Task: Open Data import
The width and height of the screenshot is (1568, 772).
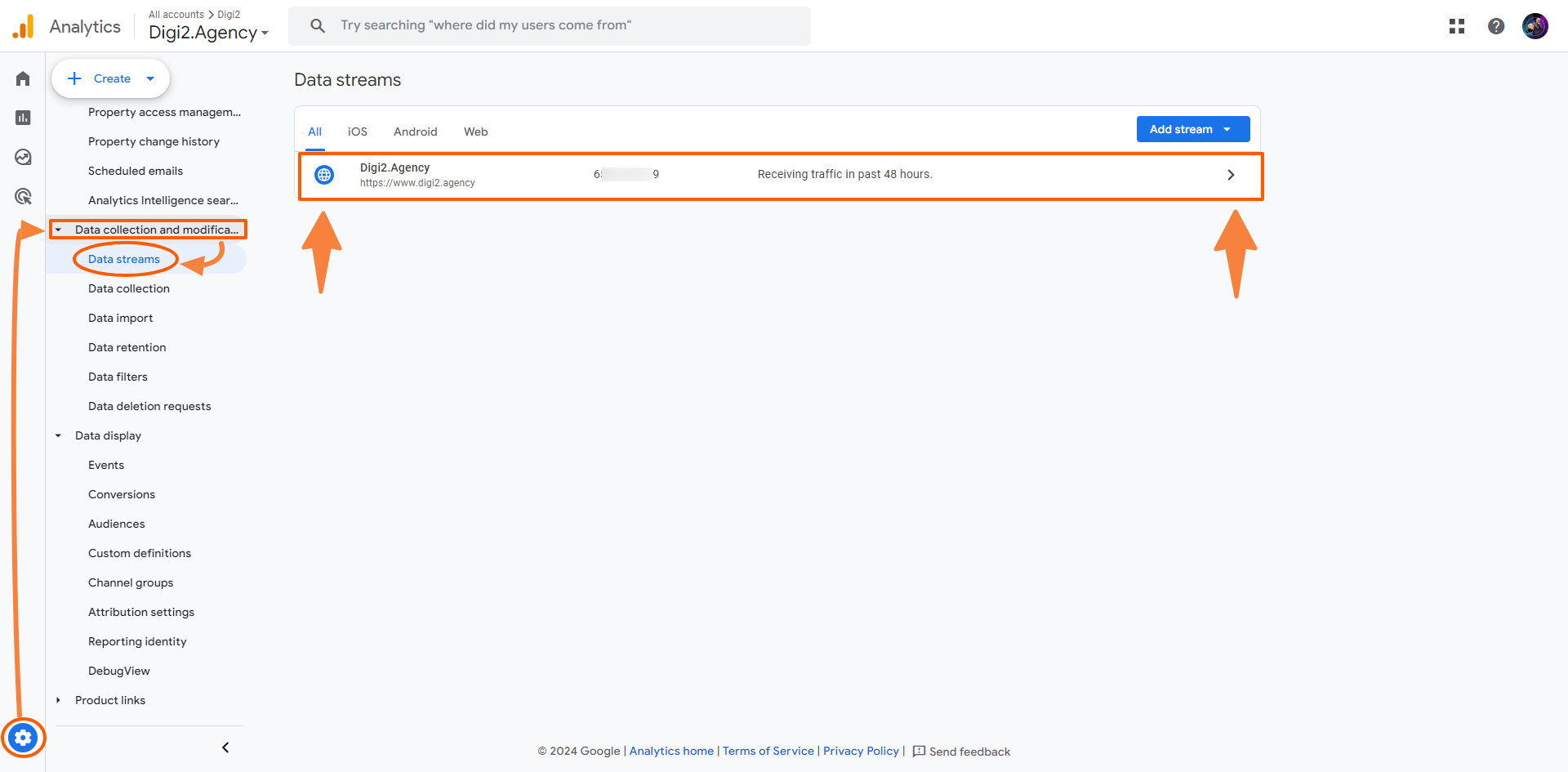Action: [x=121, y=318]
